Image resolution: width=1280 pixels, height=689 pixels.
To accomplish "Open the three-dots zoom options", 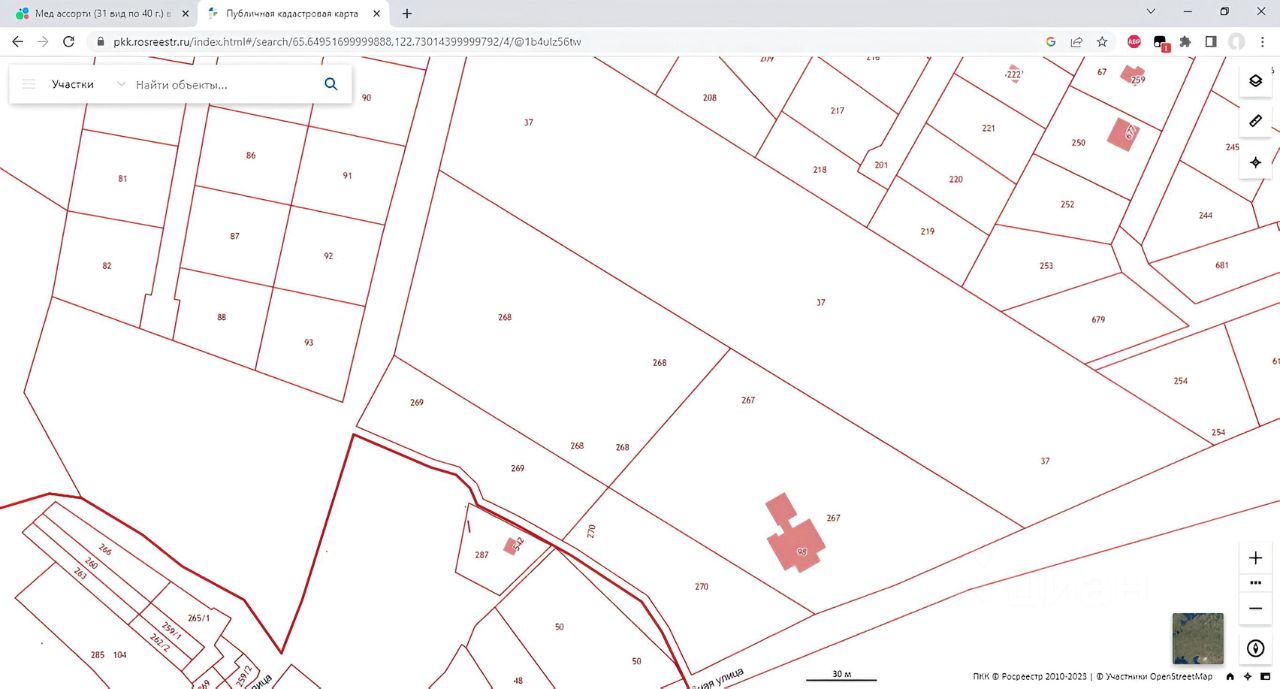I will [1256, 583].
